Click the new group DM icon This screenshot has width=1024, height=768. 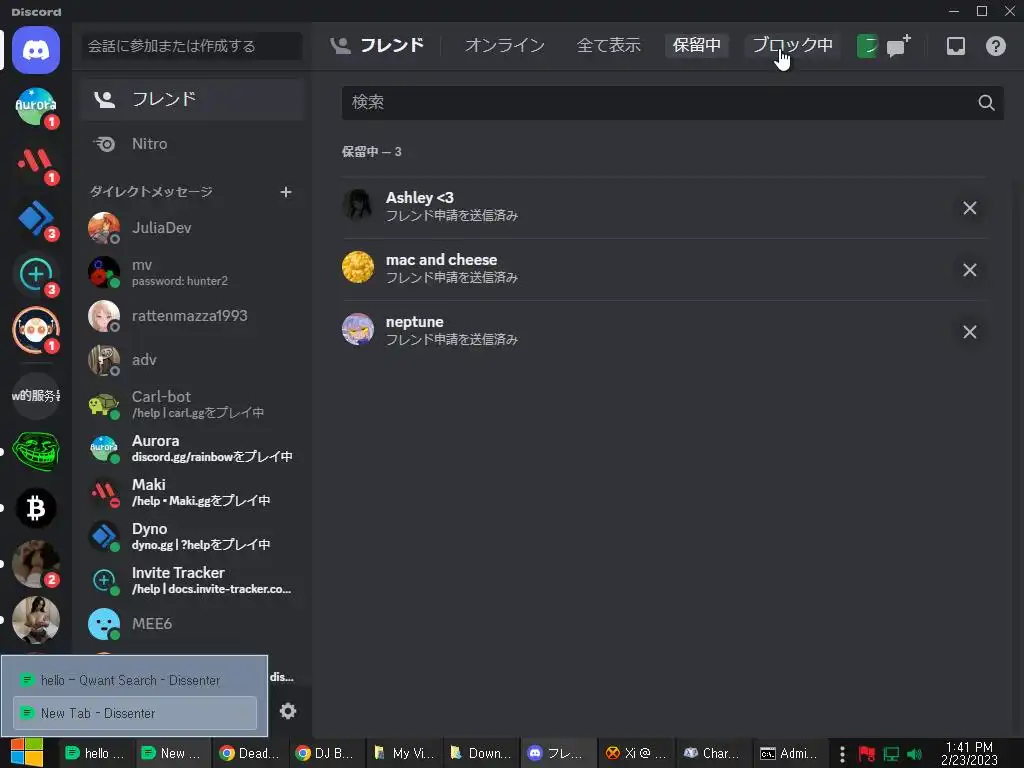click(x=898, y=46)
